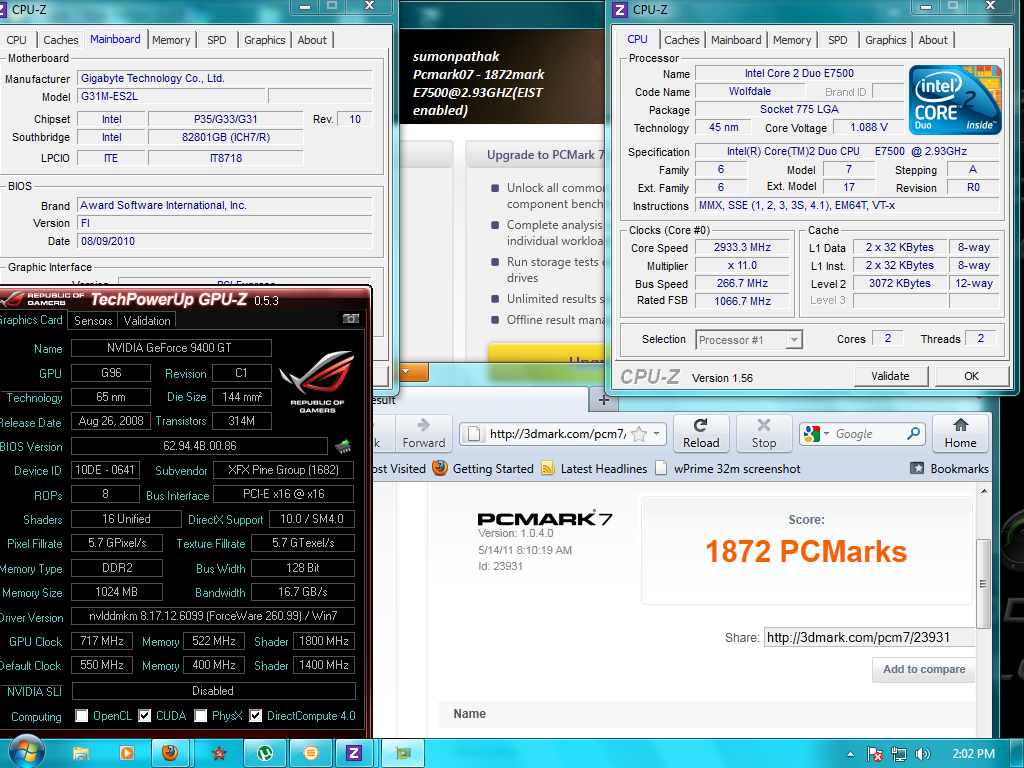The image size is (1024, 768).
Task: Switch to CPU tab in left CPU-Z
Action: click(16, 40)
